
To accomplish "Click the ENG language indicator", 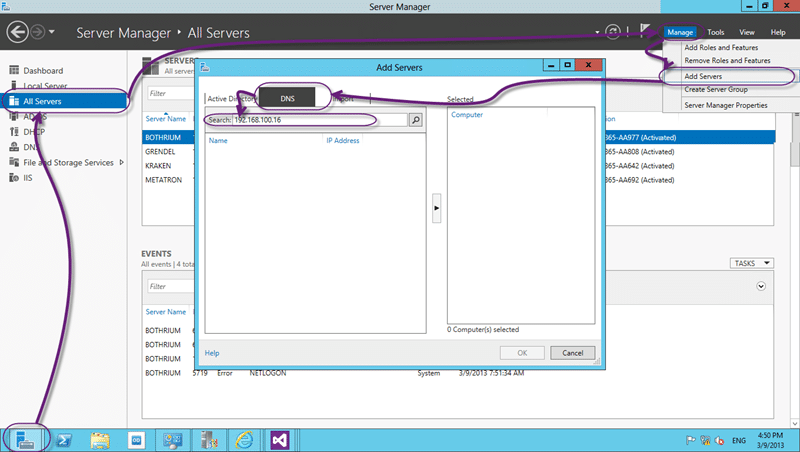I will click(x=738, y=440).
